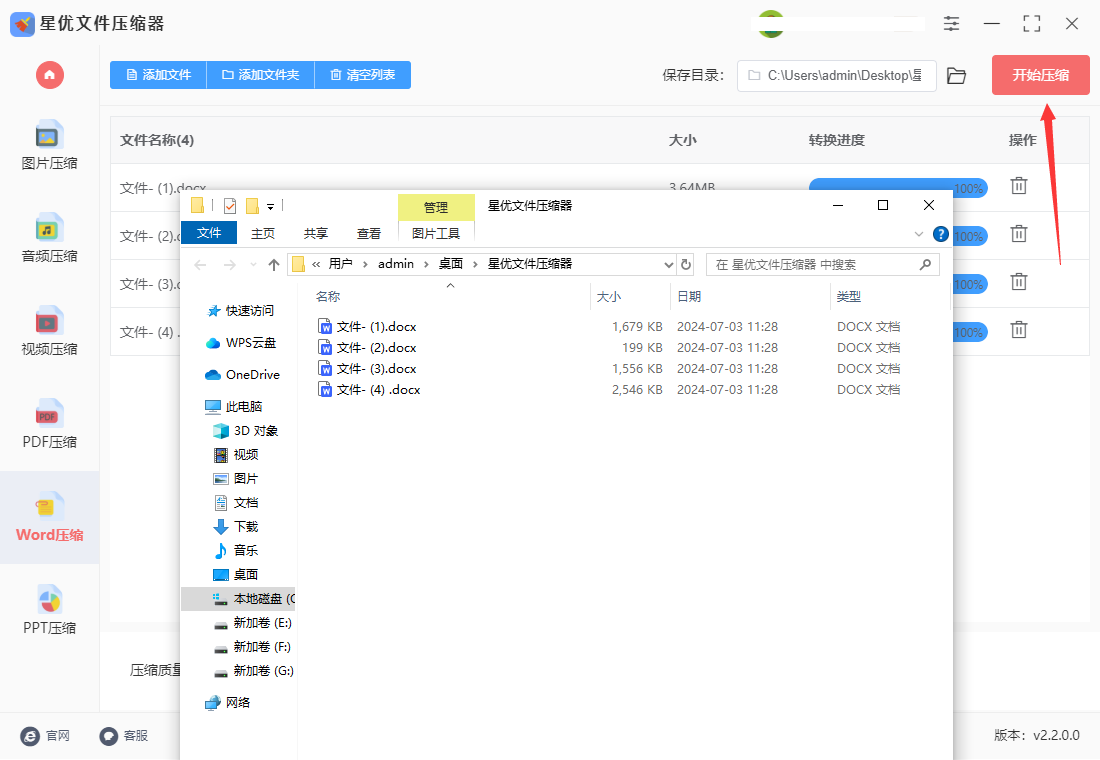Image resolution: width=1100 pixels, height=760 pixels.
Task: Sort files by 类型 column
Action: point(890,297)
